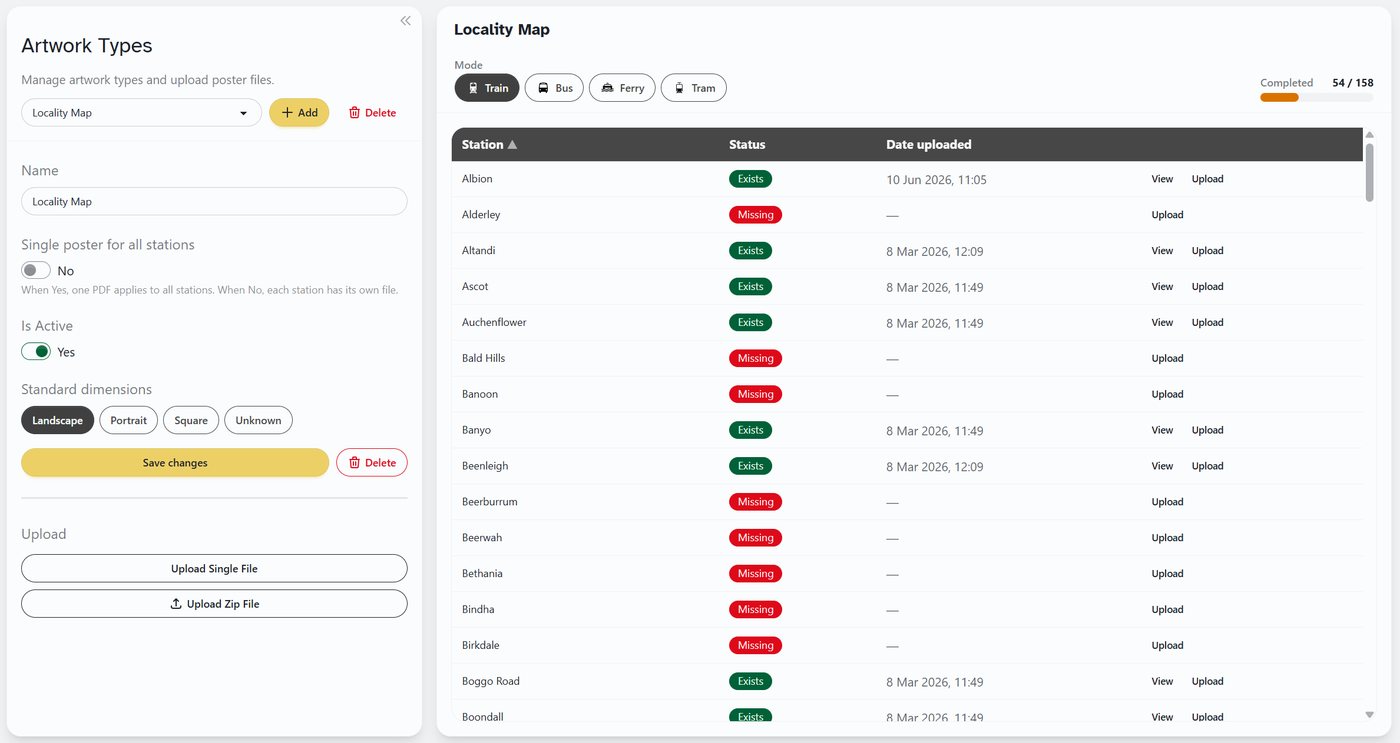Switch mode to Tram
Viewport: 1400px width, 743px height.
694,88
